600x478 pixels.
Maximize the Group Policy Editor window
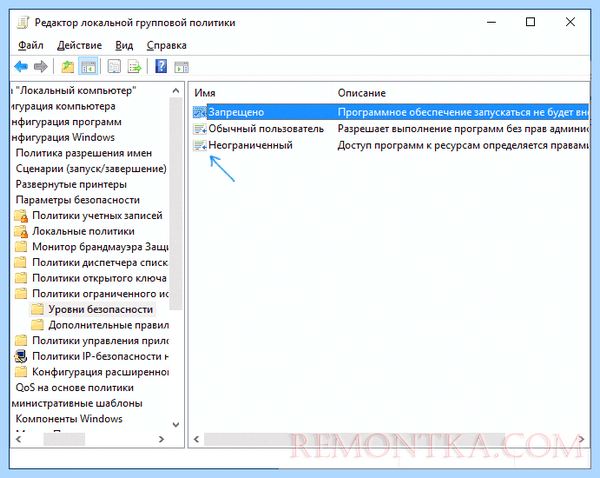[530, 22]
